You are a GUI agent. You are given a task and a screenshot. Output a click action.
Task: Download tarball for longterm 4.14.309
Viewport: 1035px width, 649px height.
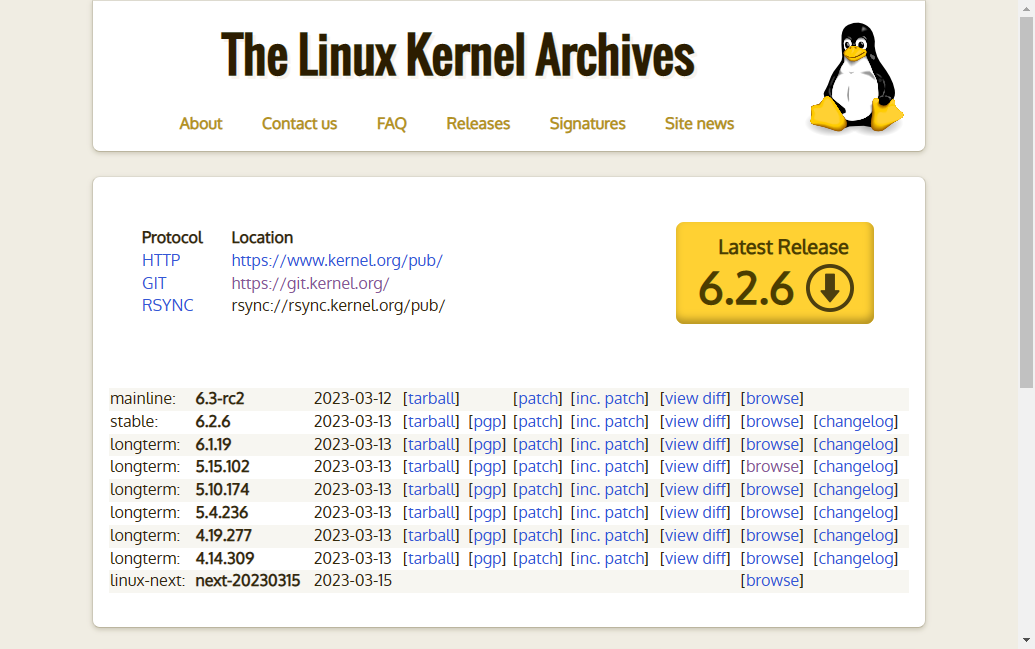431,559
